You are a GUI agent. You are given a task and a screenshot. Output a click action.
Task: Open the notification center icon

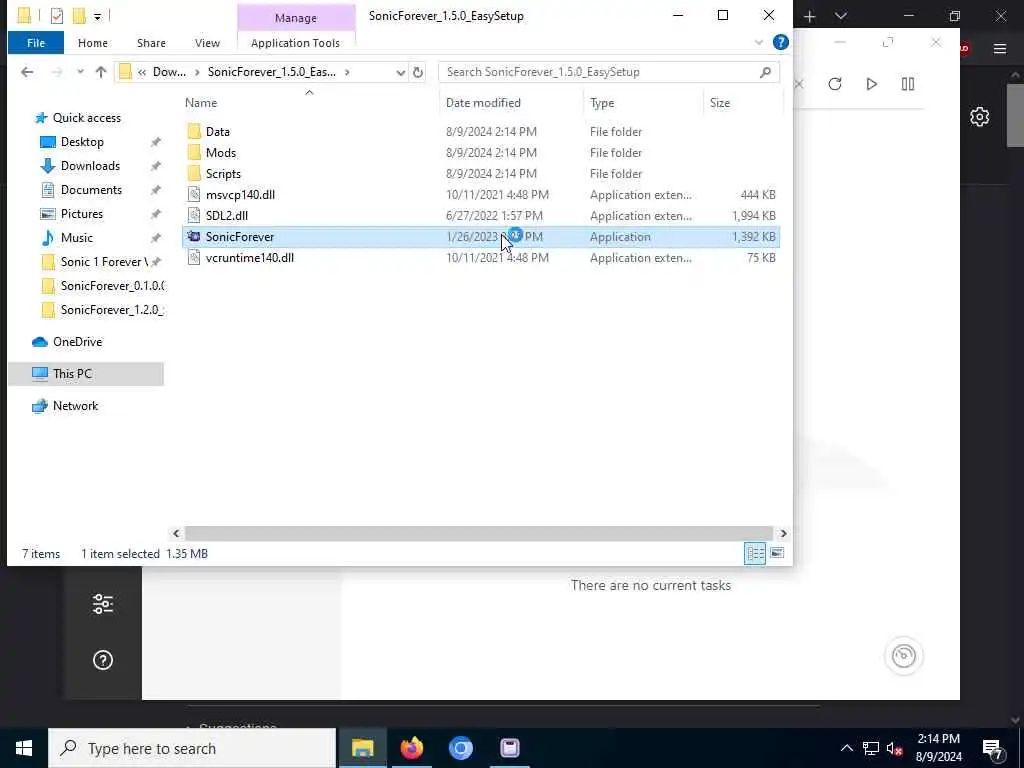(992, 748)
